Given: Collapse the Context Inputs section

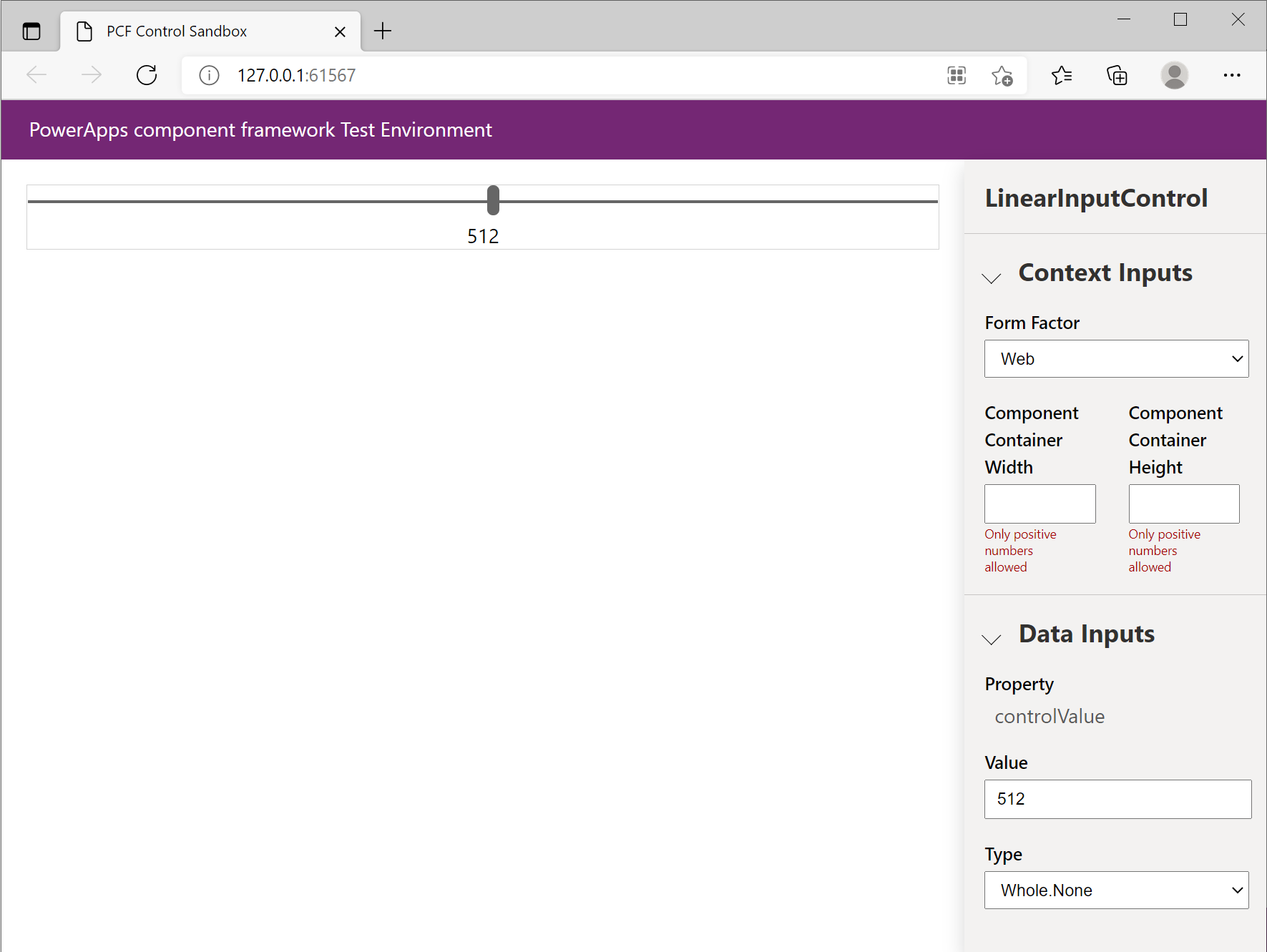Looking at the screenshot, I should pyautogui.click(x=992, y=278).
